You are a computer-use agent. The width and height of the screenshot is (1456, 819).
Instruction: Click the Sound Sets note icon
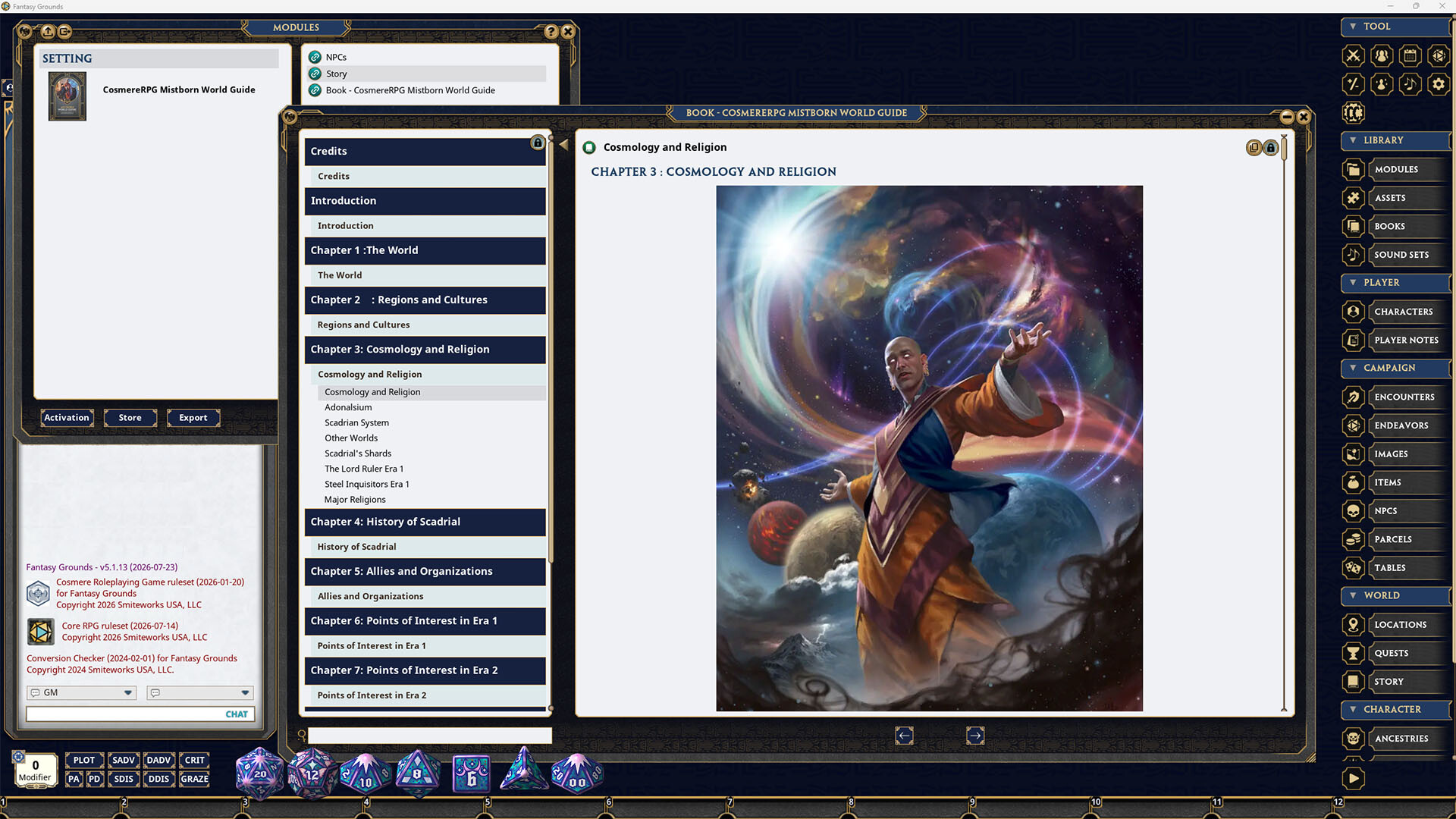1353,255
